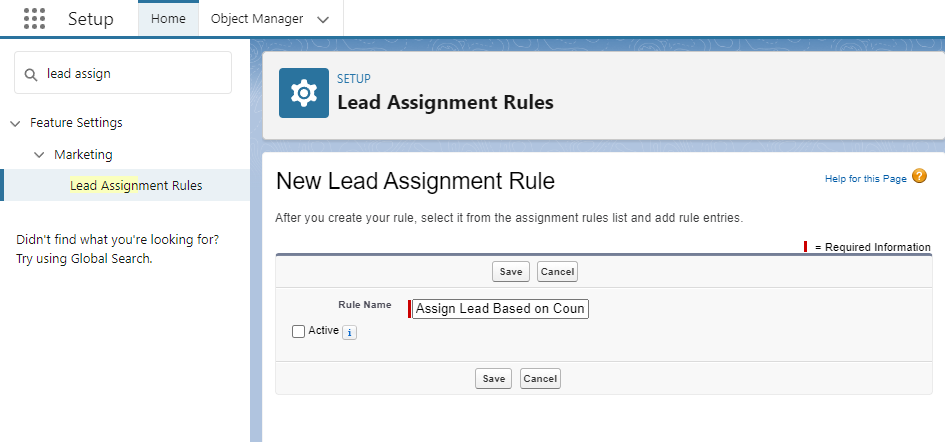Select Lead Assignment Rules in sidebar
This screenshot has width=945, height=442.
(x=136, y=186)
